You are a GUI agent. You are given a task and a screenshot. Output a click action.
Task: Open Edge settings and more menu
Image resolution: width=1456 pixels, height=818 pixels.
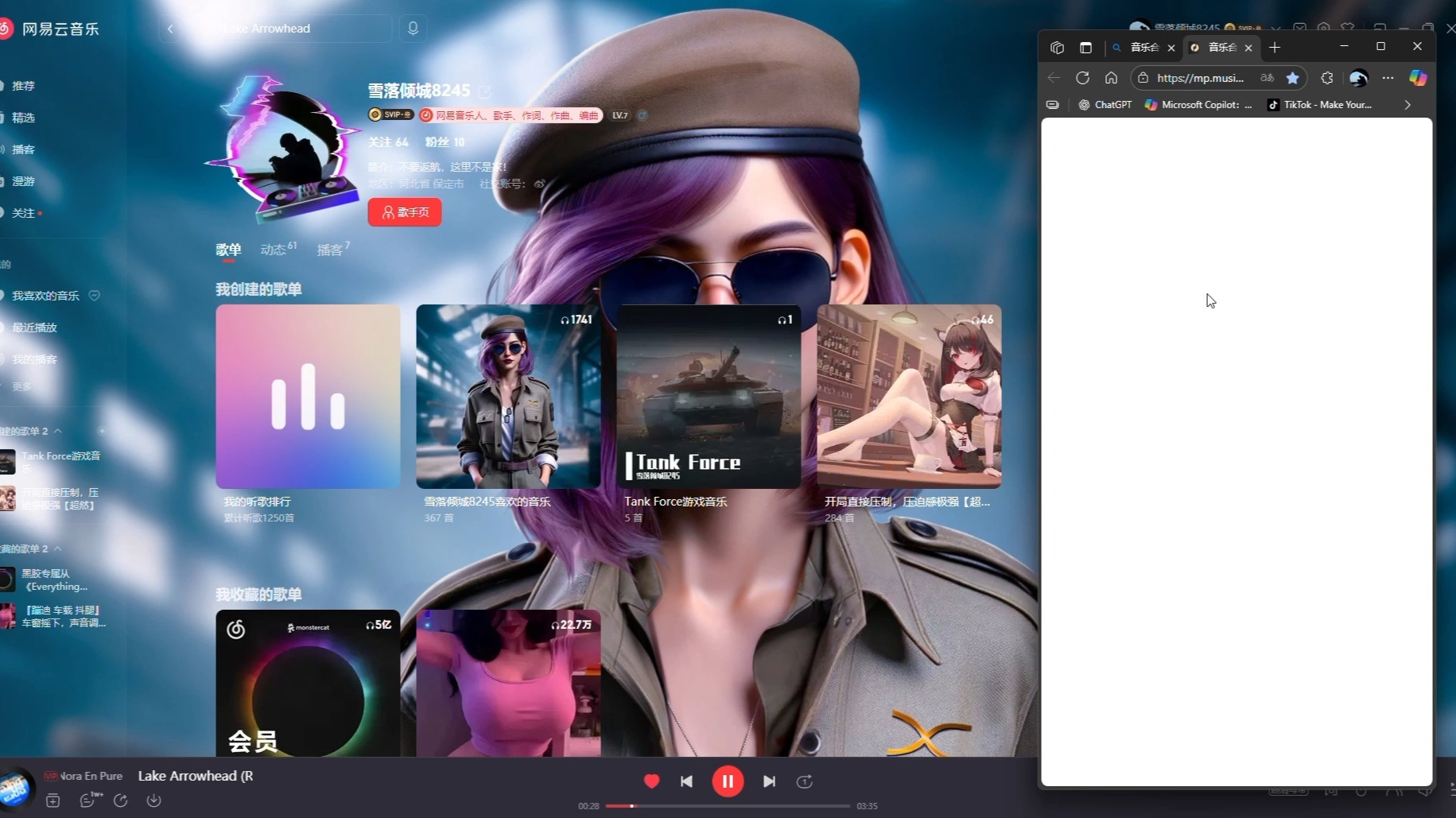pos(1388,78)
